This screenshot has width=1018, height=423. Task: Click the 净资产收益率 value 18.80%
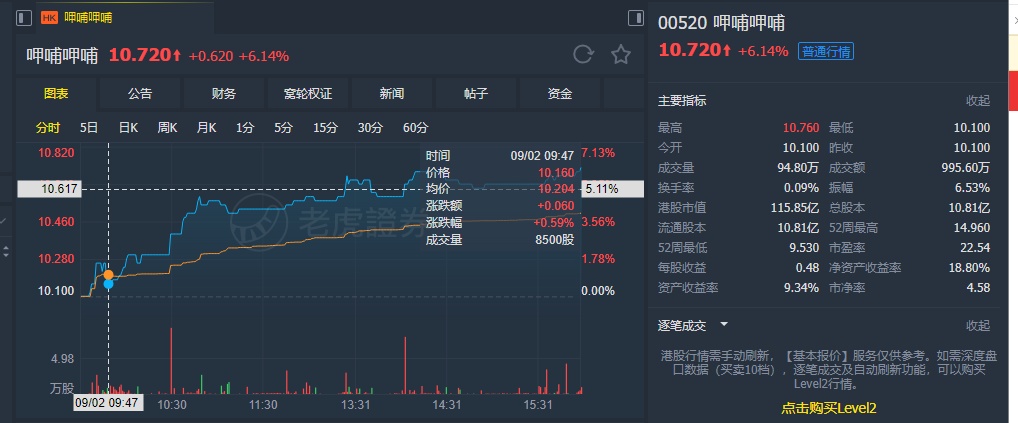pos(970,268)
